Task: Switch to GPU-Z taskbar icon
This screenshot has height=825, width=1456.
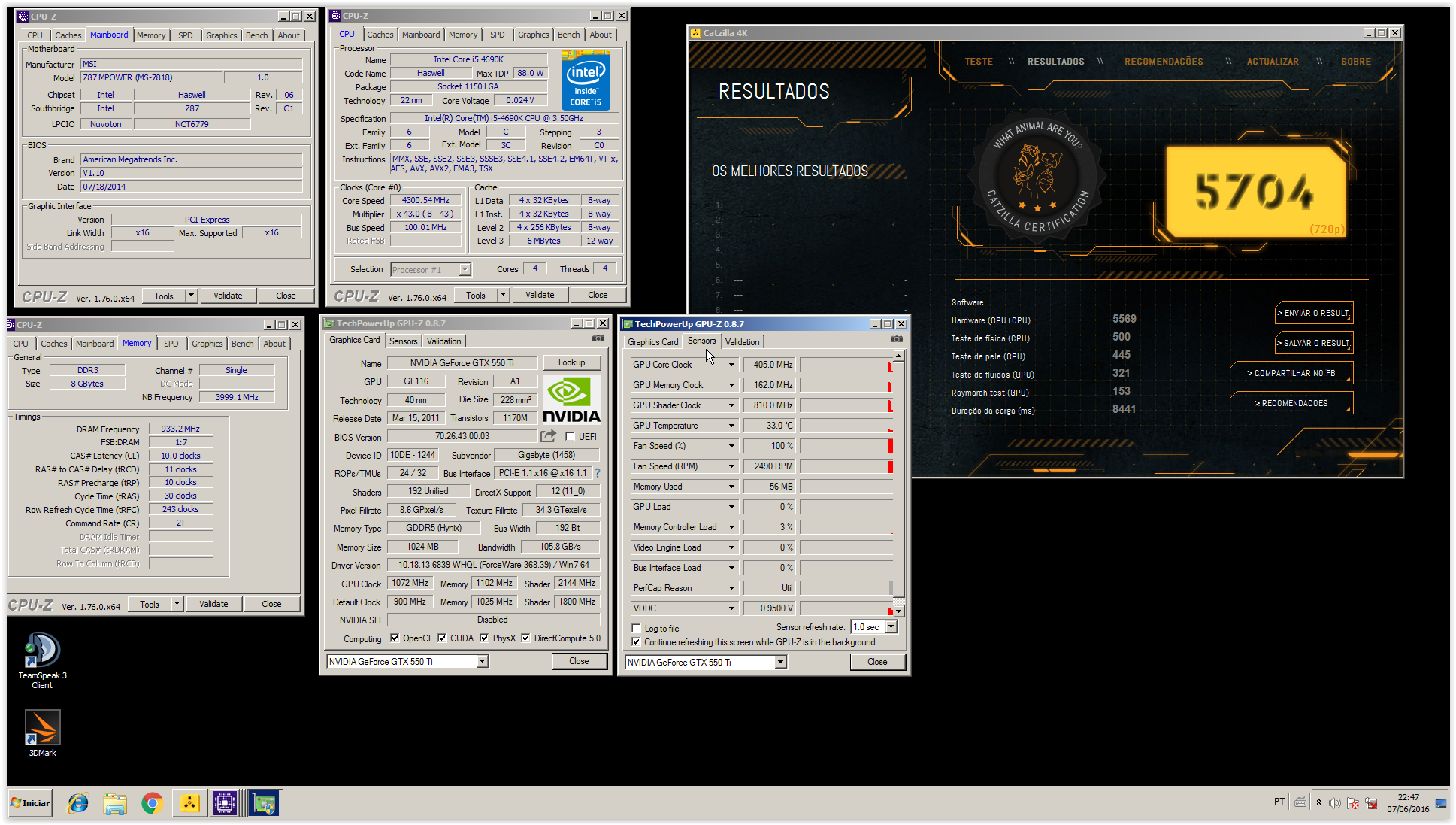Action: point(264,803)
